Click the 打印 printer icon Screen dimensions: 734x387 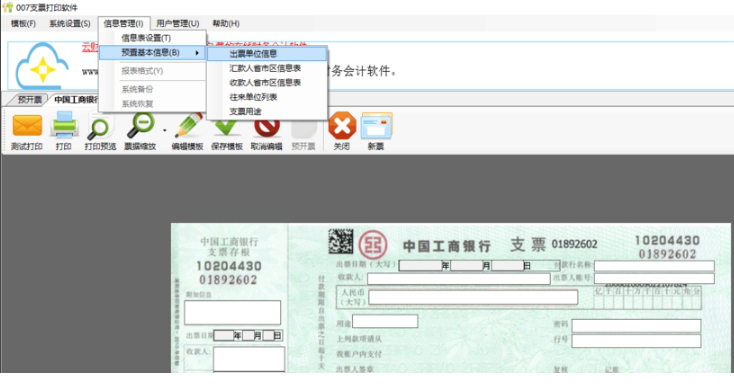64,125
